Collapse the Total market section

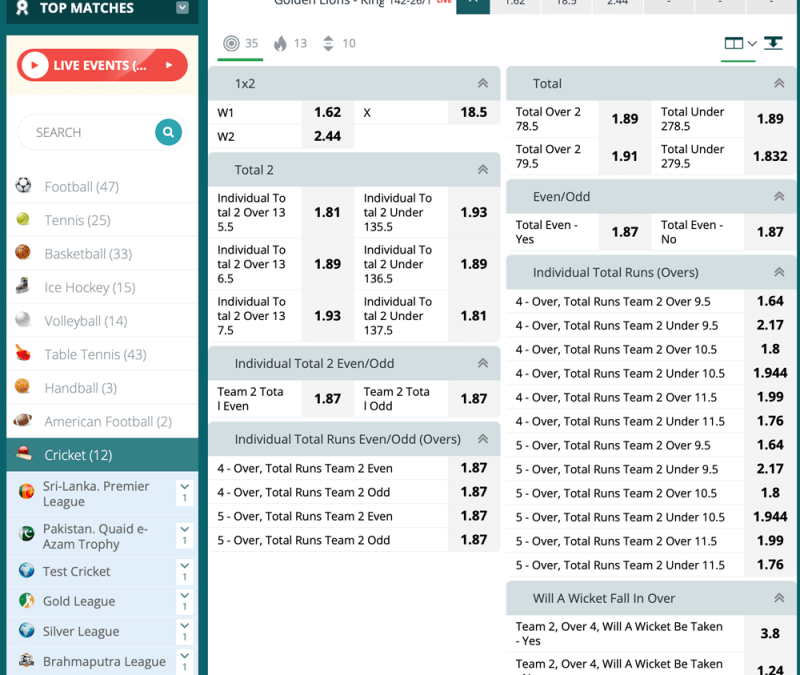tap(779, 83)
